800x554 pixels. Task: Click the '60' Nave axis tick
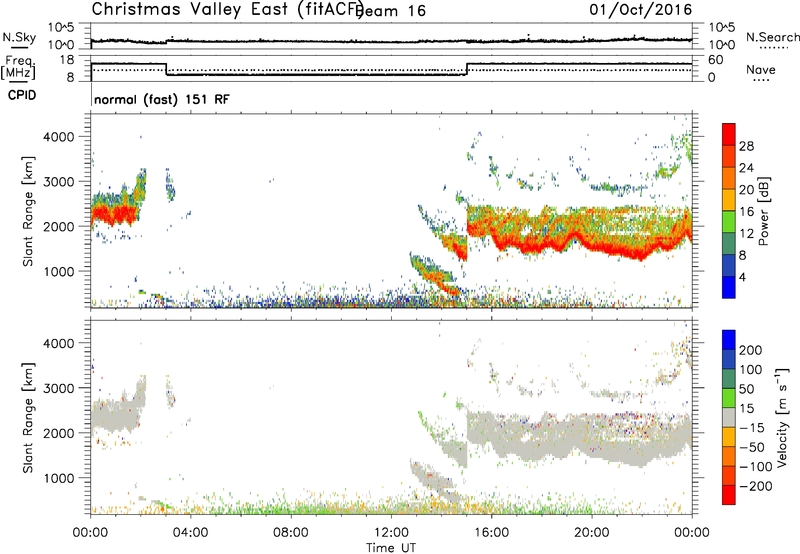(715, 60)
